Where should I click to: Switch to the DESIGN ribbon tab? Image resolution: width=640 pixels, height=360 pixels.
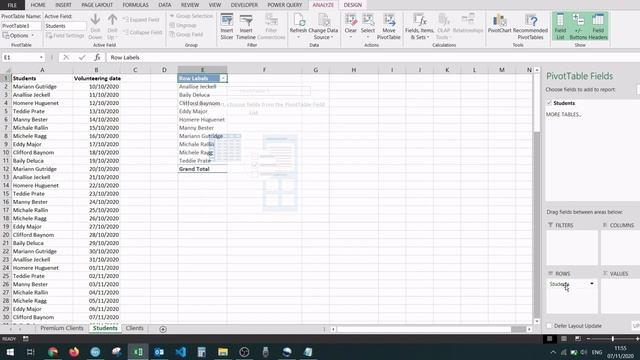pos(353,5)
